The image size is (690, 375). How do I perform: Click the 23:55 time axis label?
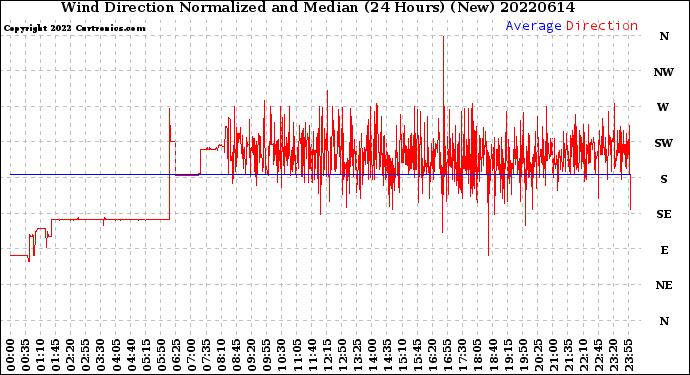click(628, 355)
